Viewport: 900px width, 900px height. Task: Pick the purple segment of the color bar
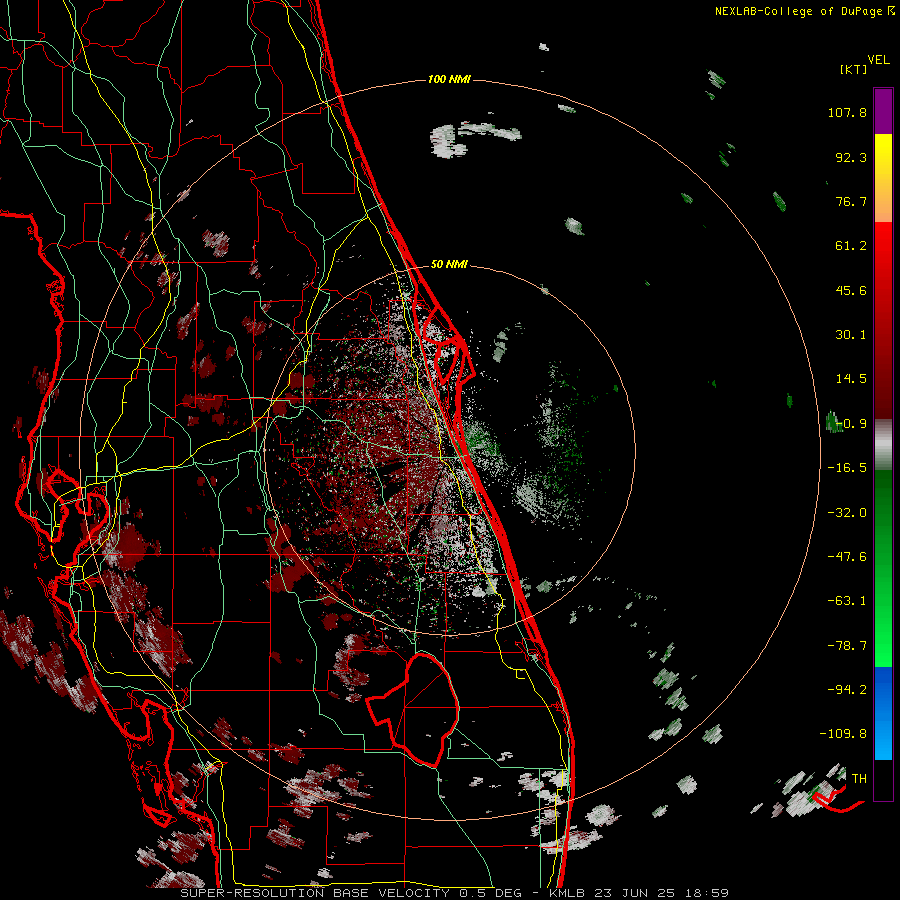pos(883,111)
